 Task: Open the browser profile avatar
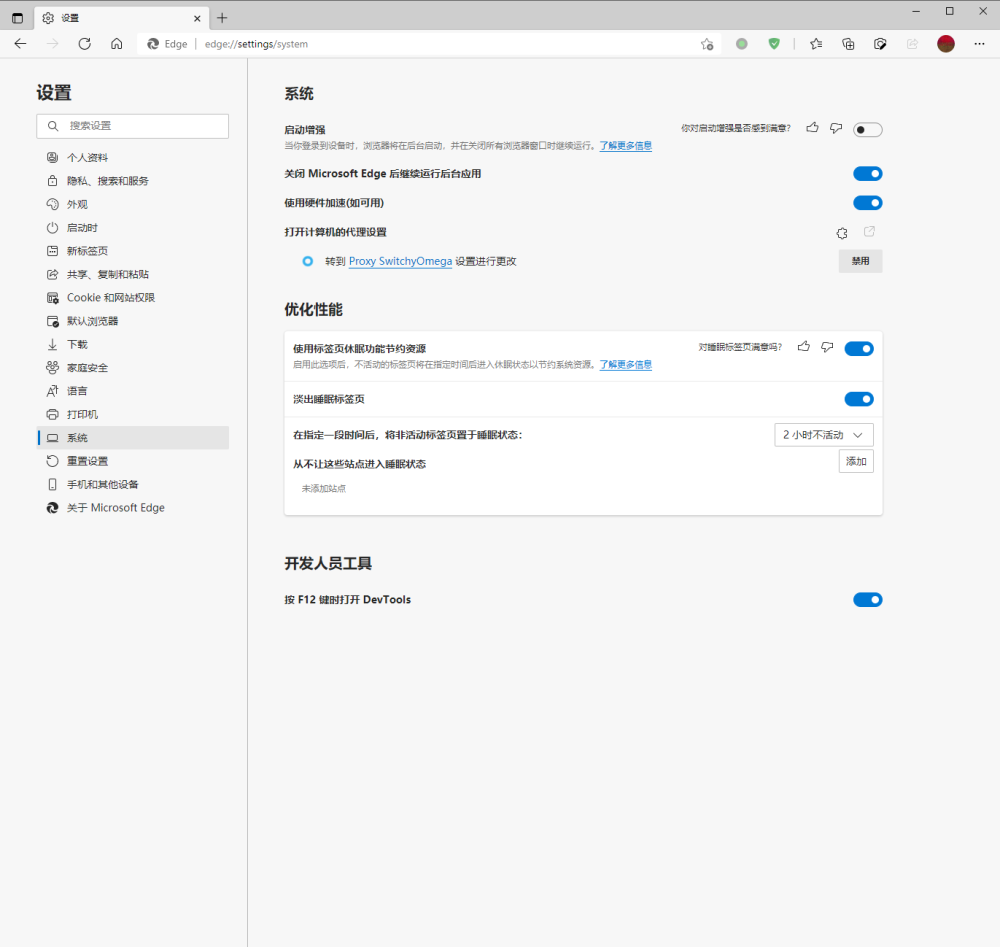(x=945, y=43)
